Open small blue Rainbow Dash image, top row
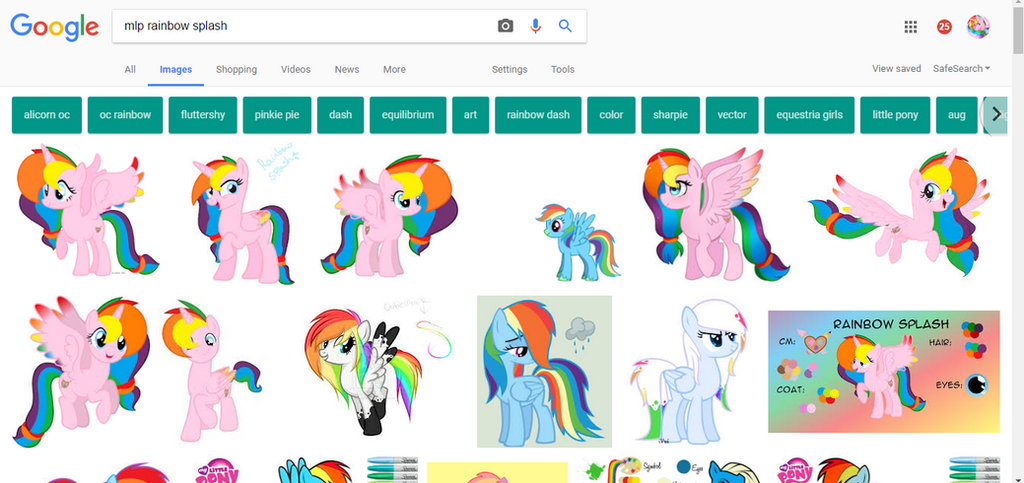This screenshot has width=1024, height=483. 577,242
